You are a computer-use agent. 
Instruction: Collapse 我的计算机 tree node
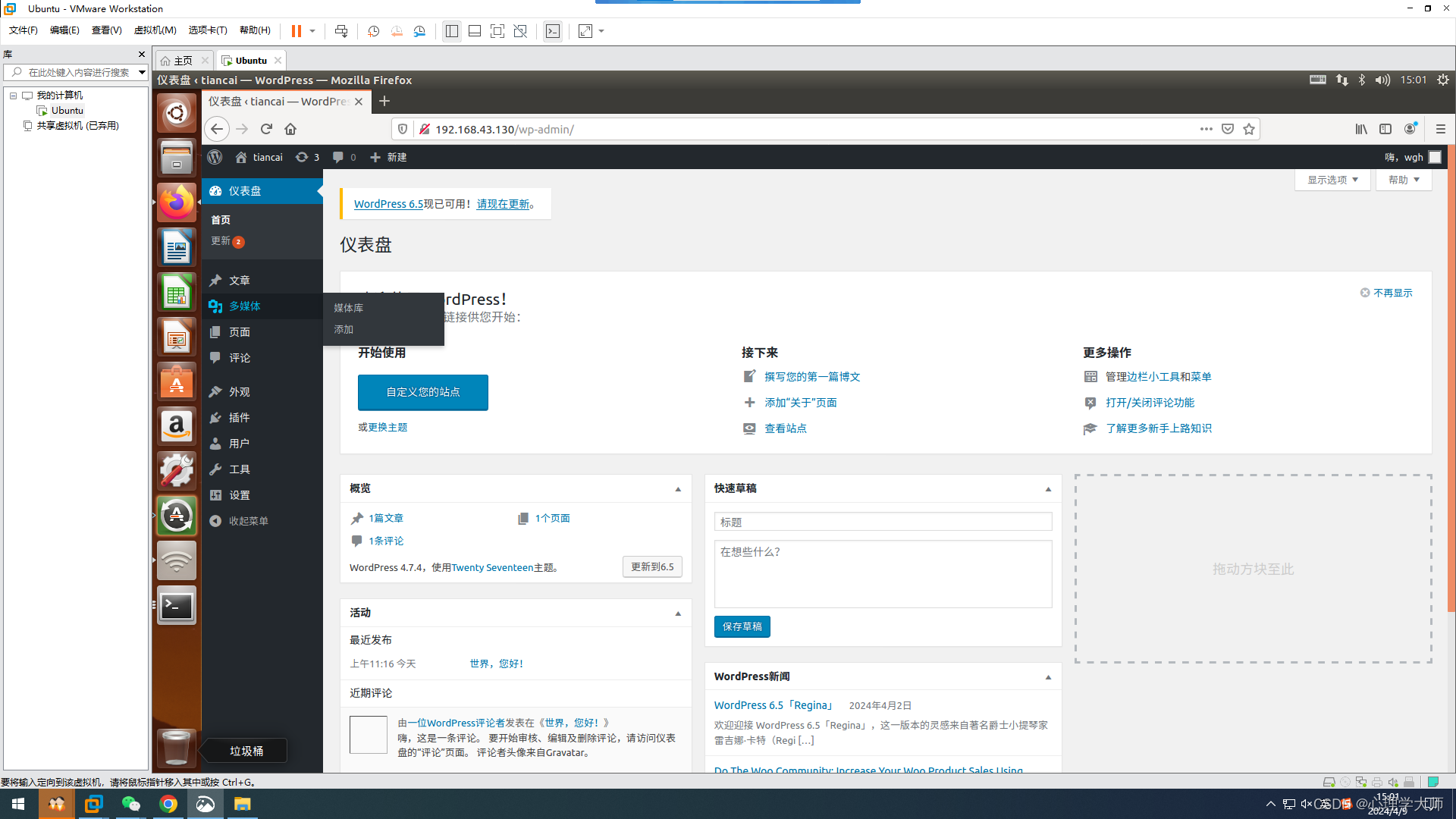tap(13, 96)
